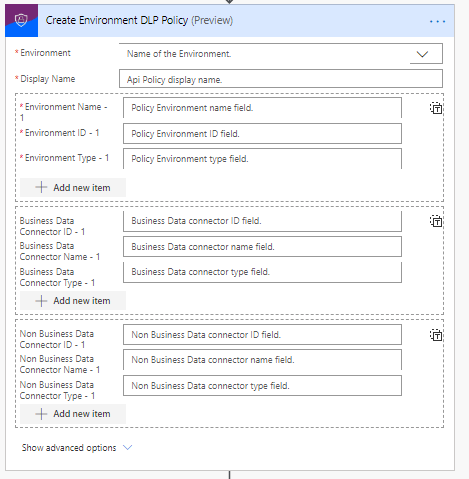Click the Environment Type - 1 label
469x479 pixels.
[64, 158]
